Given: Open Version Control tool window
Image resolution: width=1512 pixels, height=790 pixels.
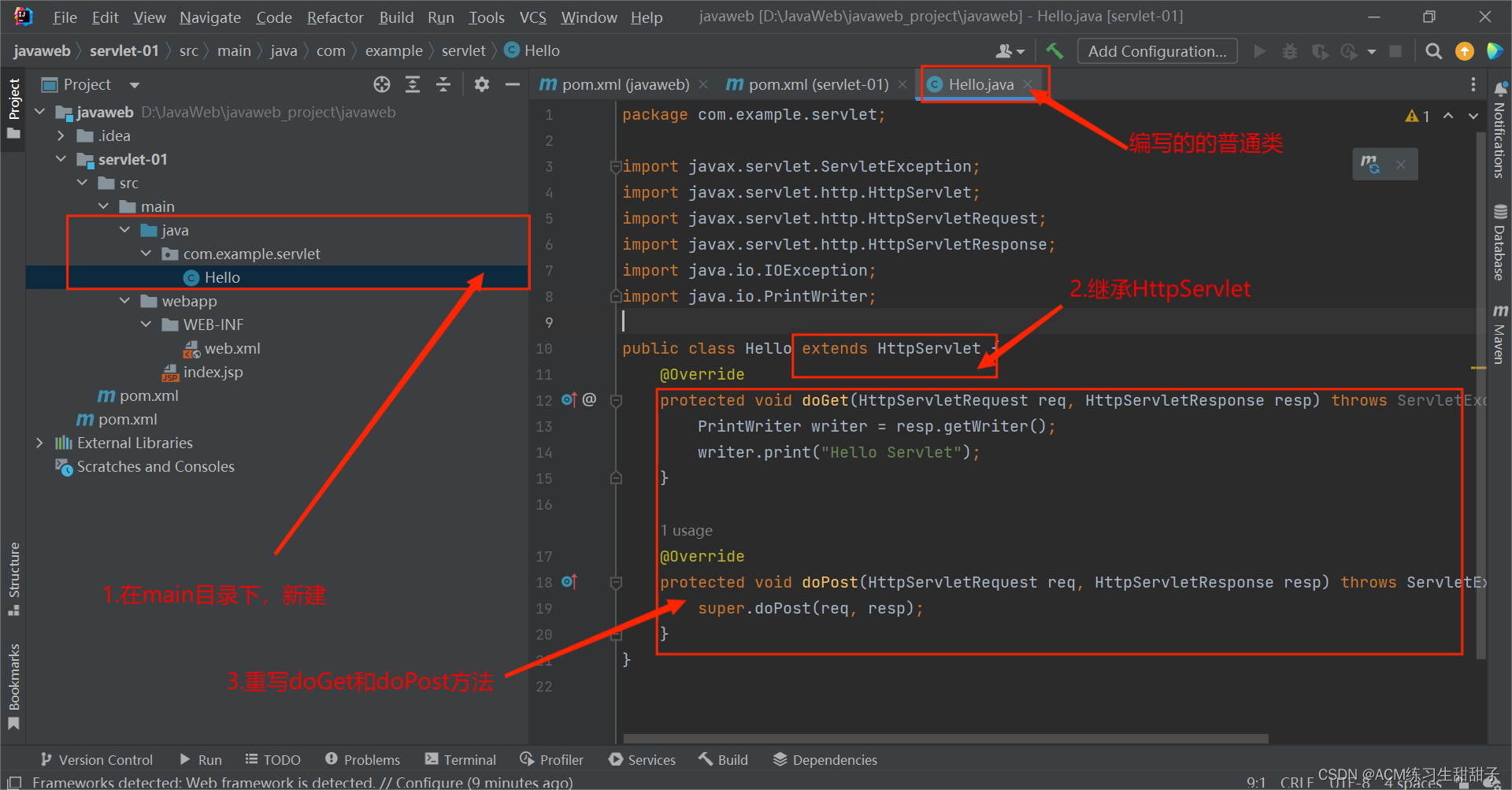Looking at the screenshot, I should tap(97, 759).
